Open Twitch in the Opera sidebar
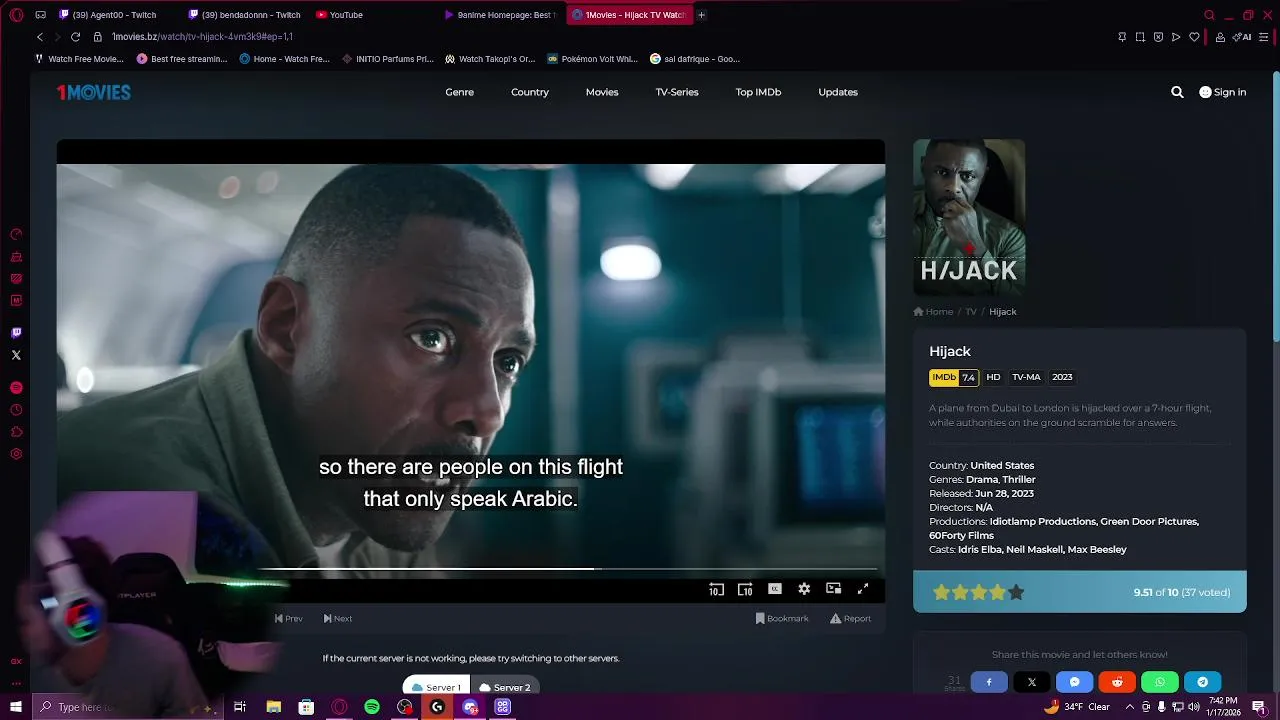The width and height of the screenshot is (1280, 720). click(x=16, y=333)
